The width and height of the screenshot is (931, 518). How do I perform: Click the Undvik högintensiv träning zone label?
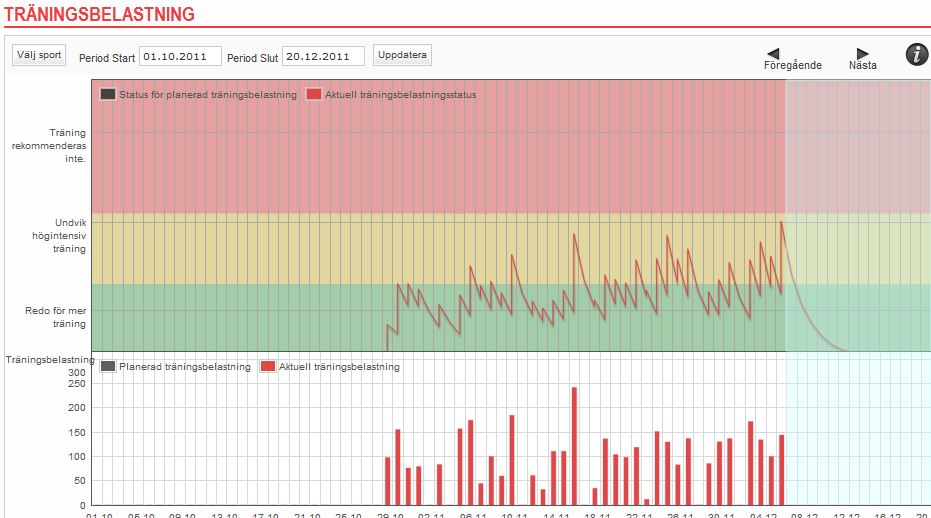pos(56,235)
